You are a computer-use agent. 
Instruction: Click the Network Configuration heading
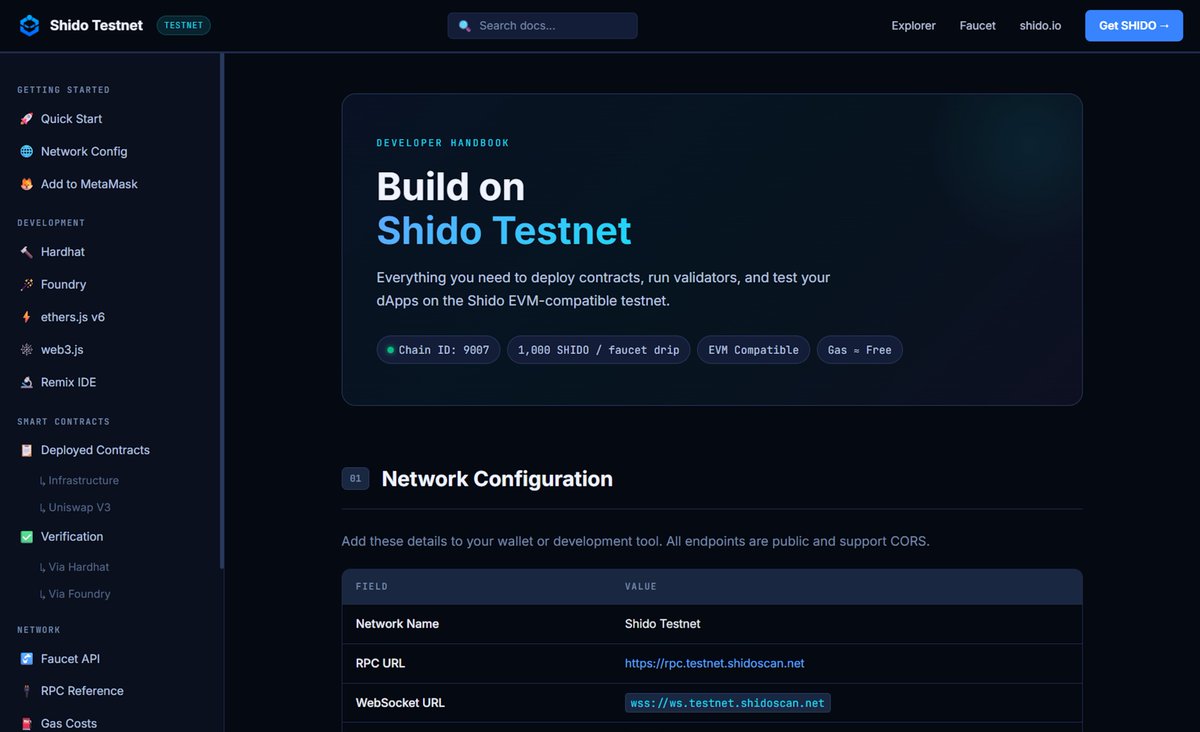497,479
